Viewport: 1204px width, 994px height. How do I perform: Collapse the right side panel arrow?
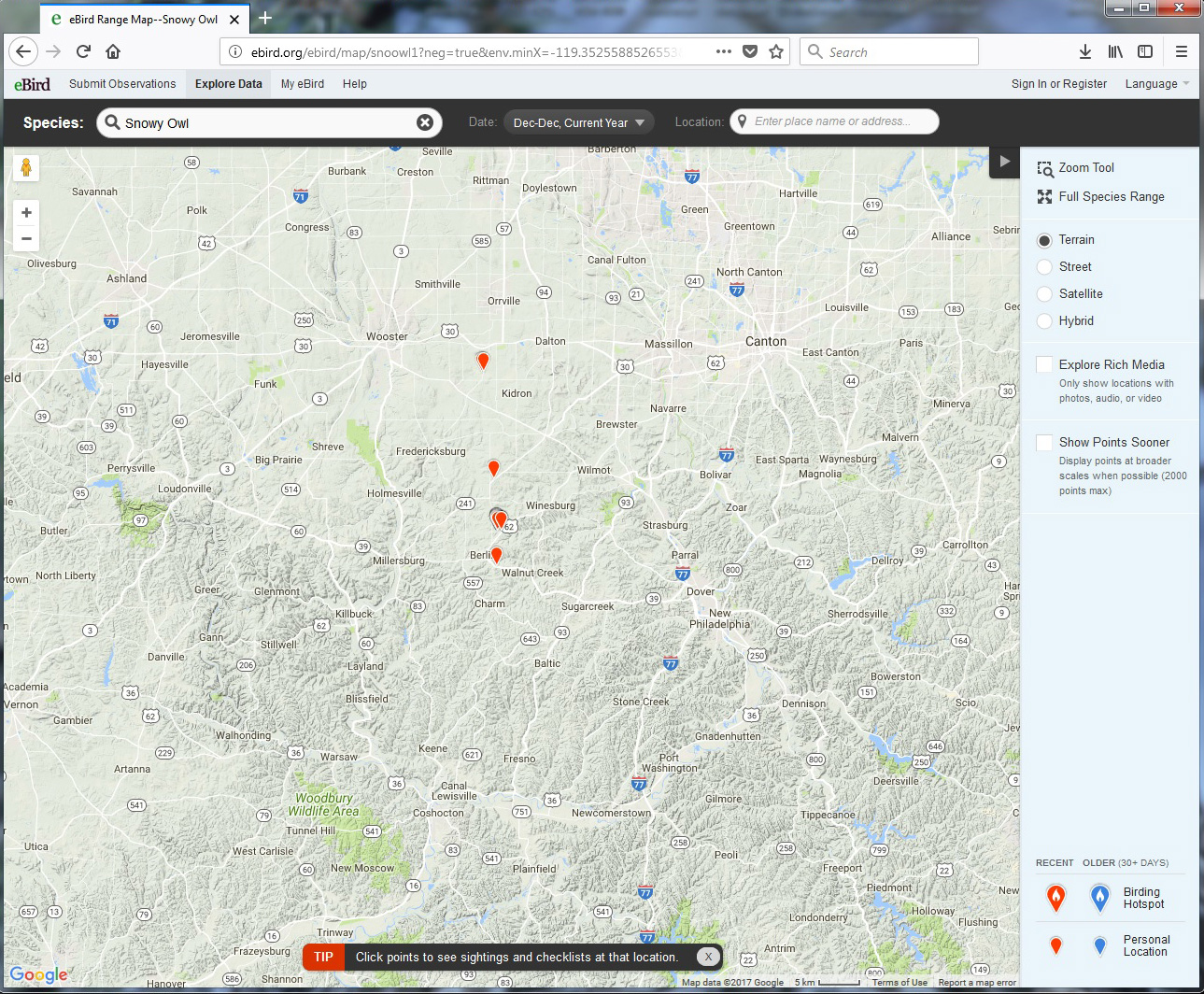click(x=1004, y=161)
